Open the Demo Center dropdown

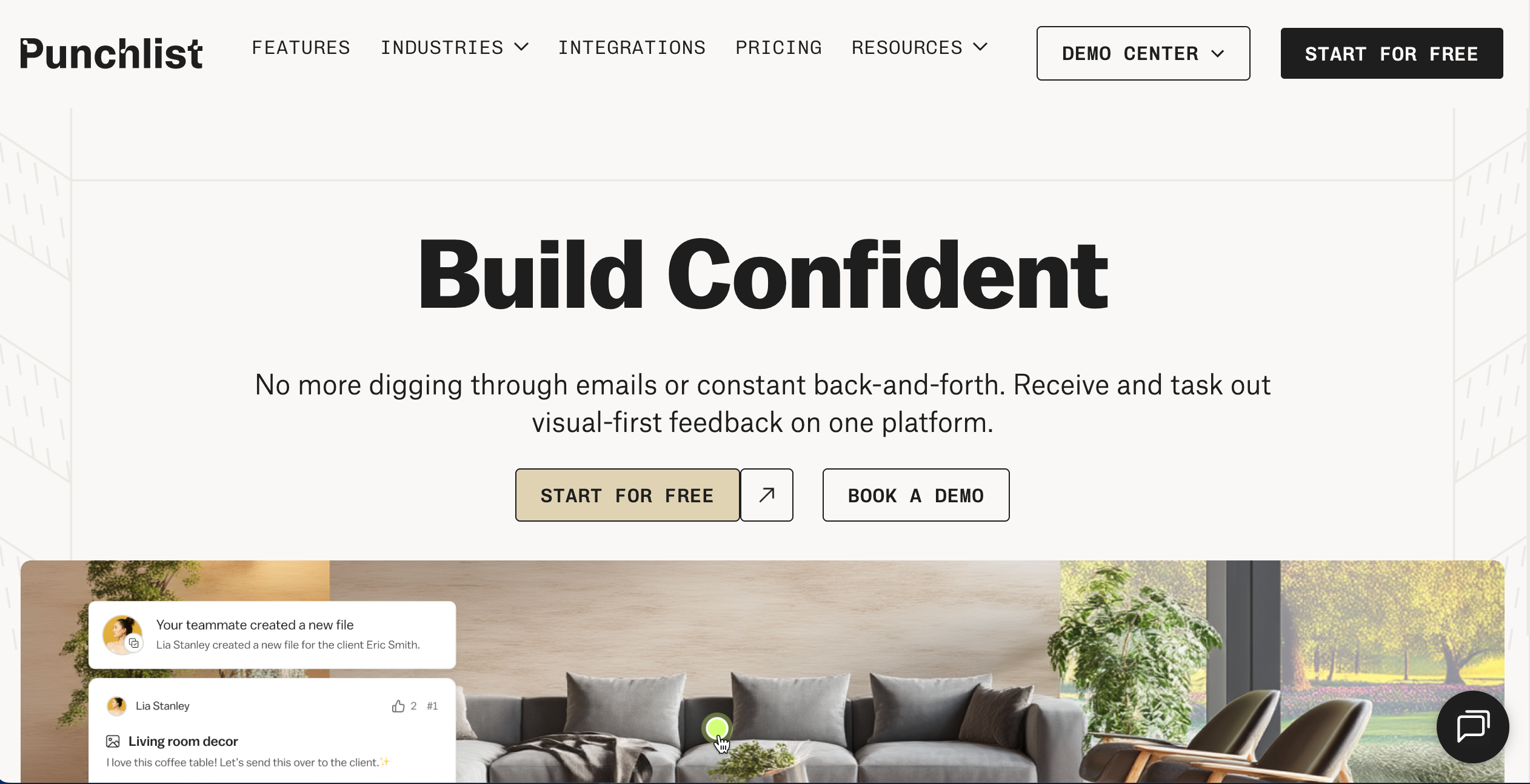pos(1143,53)
